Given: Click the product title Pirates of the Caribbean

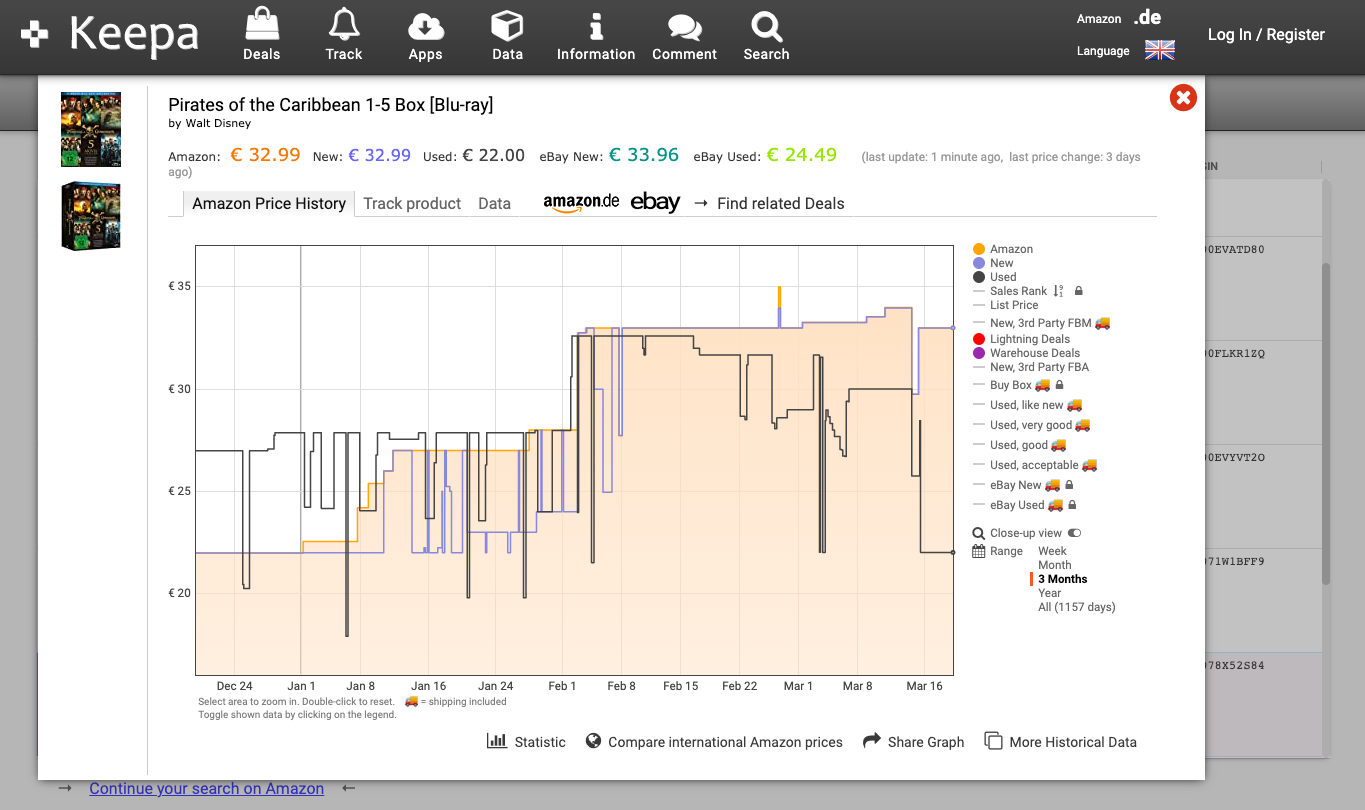Looking at the screenshot, I should [x=331, y=105].
